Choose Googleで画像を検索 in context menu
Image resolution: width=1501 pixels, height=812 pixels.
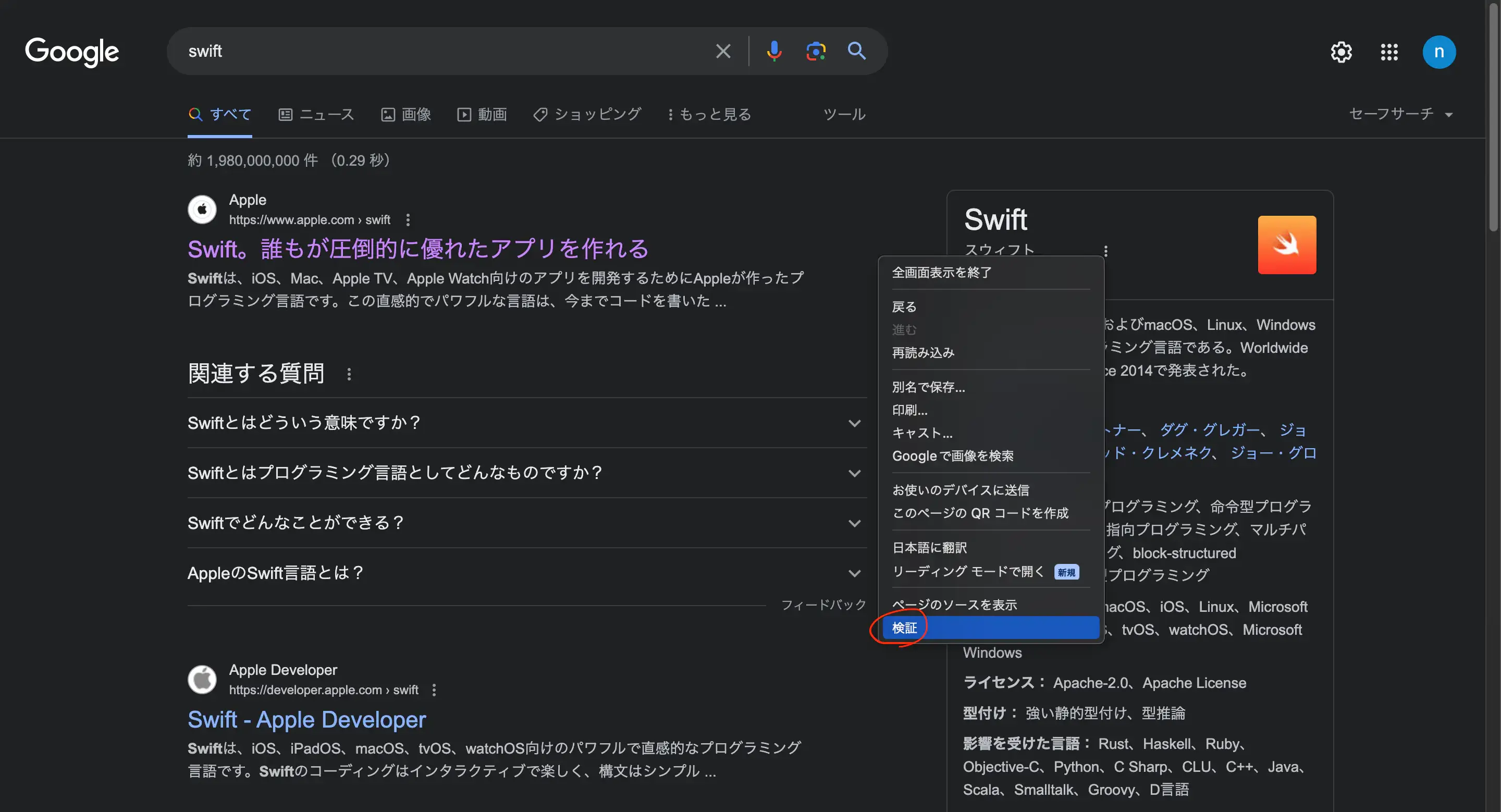[x=991, y=456]
